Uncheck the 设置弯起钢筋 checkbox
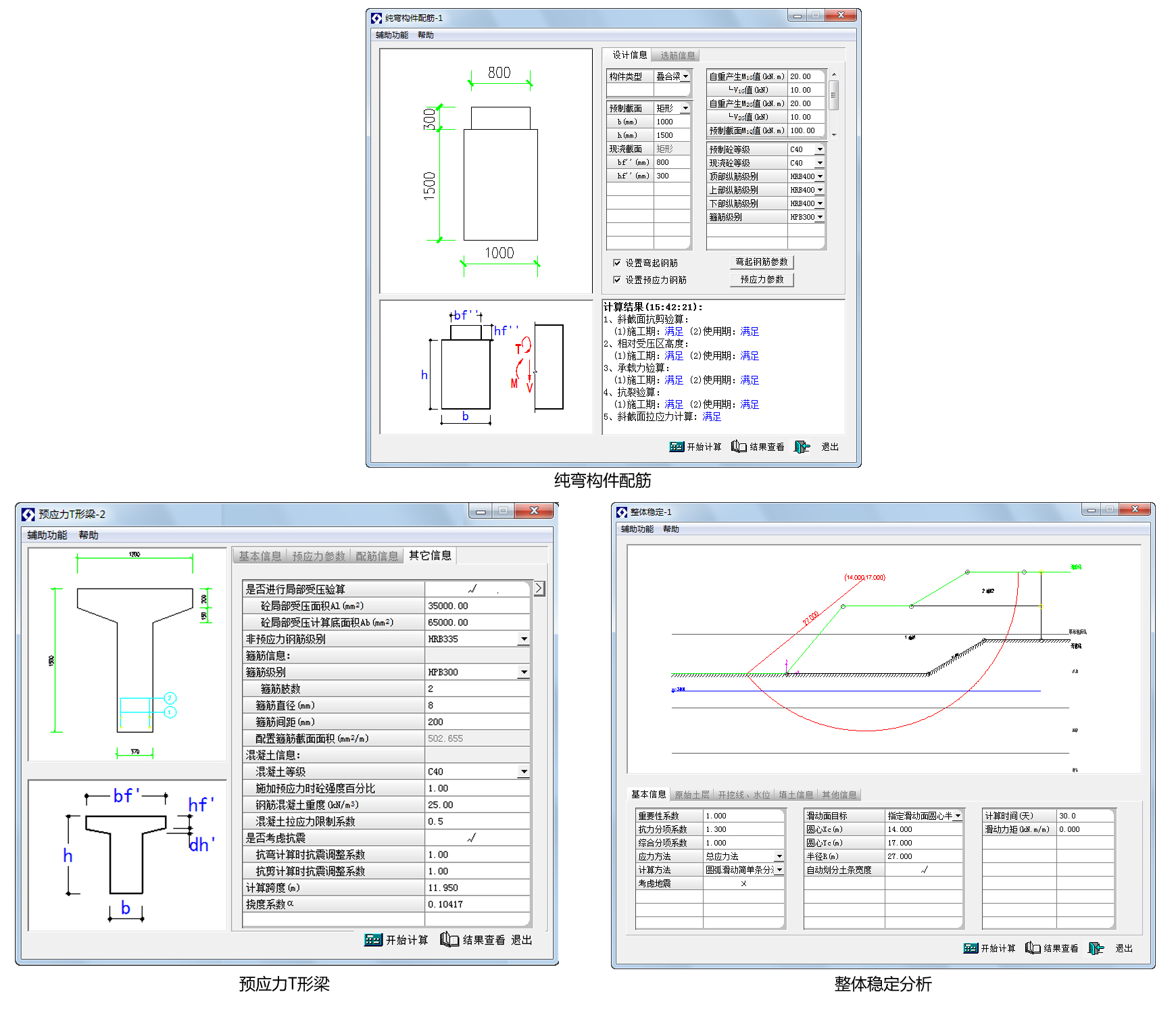The height and width of the screenshot is (1032, 1176). 617,263
